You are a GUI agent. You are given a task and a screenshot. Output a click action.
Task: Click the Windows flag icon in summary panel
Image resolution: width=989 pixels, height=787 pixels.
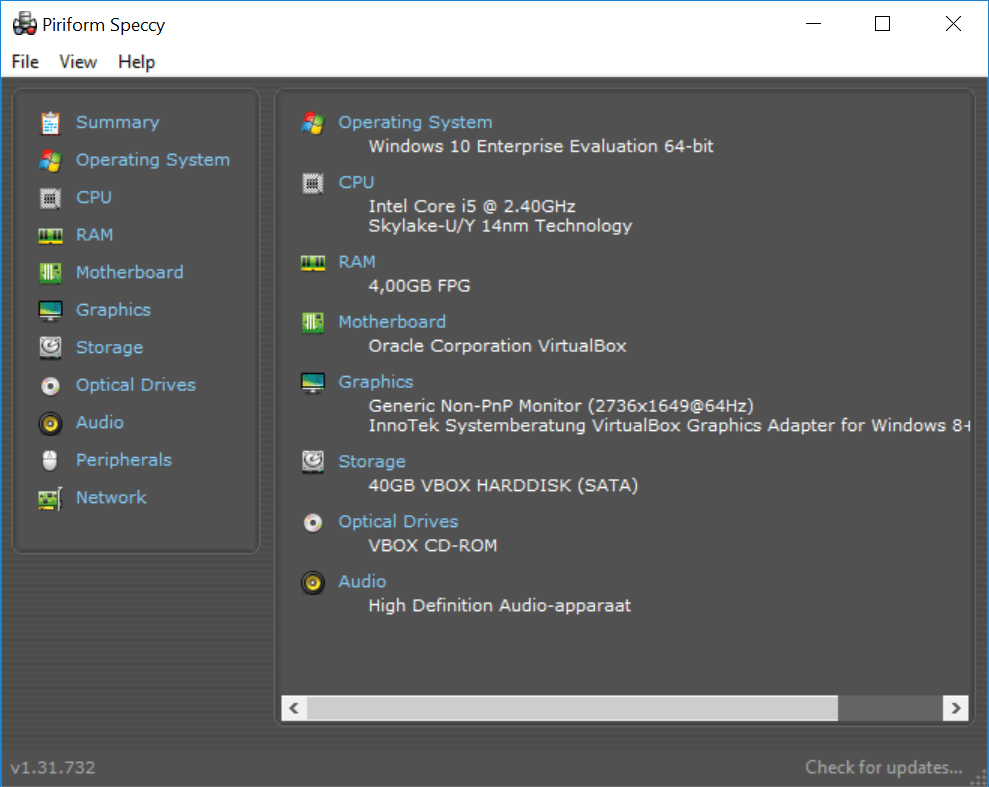[x=313, y=123]
